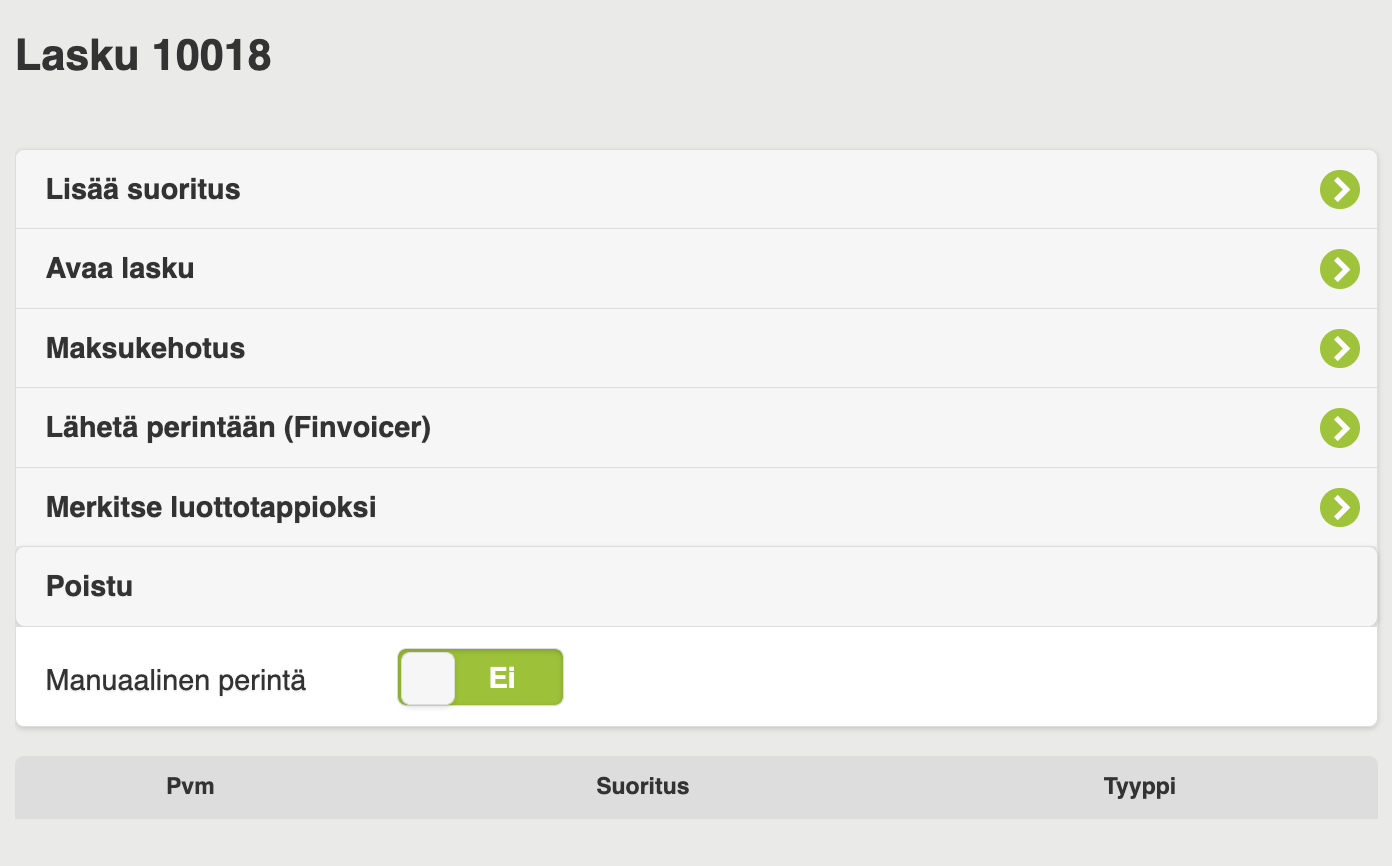Click the invoice number 10018 in the title
The height and width of the screenshot is (866, 1392).
tap(212, 55)
